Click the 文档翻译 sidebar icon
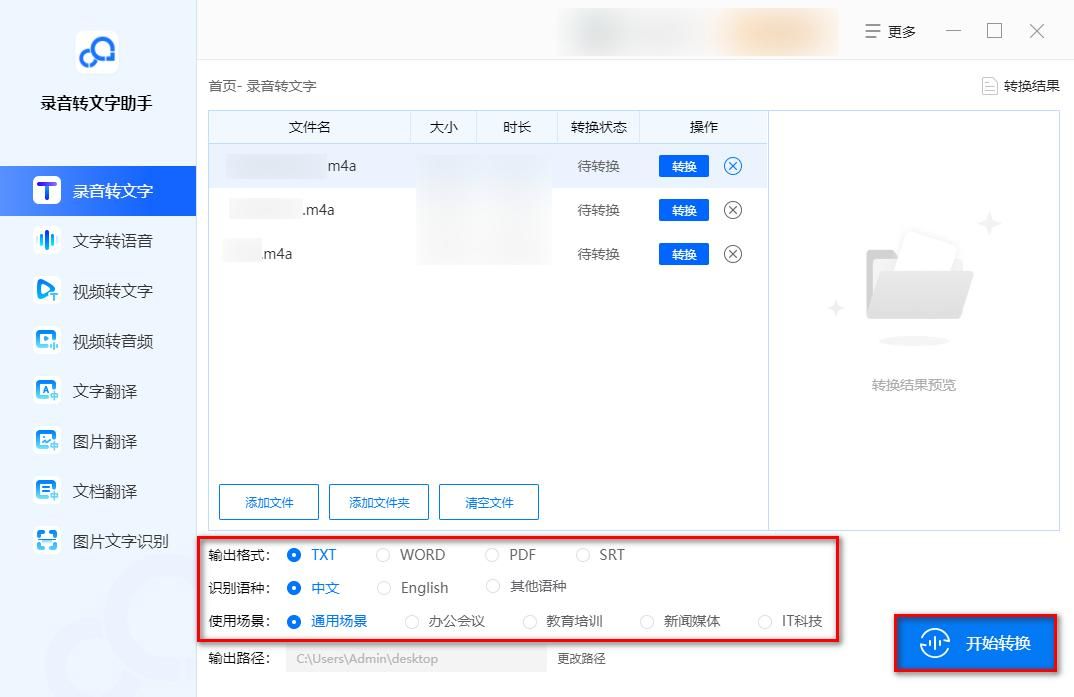This screenshot has width=1074, height=697. (47, 491)
